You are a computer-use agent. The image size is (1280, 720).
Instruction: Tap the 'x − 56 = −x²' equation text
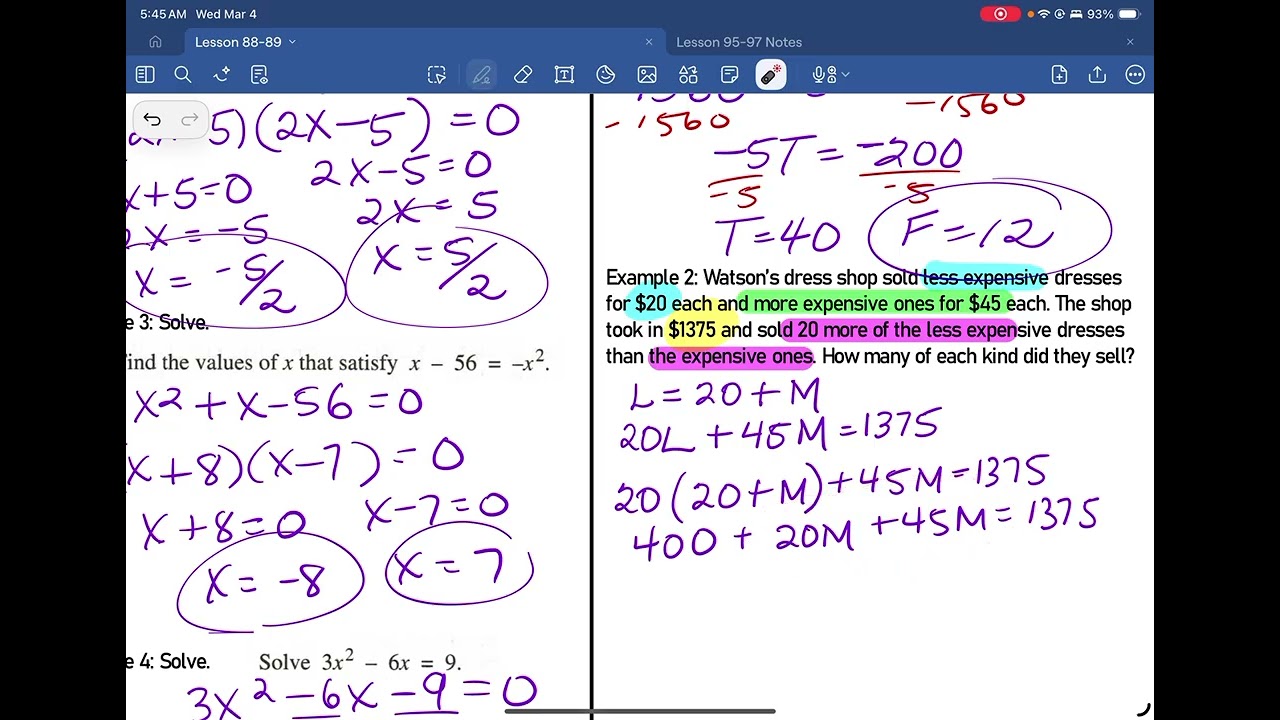[479, 362]
